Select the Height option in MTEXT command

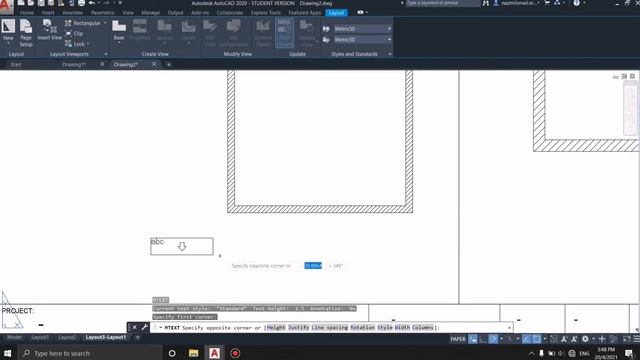[x=276, y=327]
